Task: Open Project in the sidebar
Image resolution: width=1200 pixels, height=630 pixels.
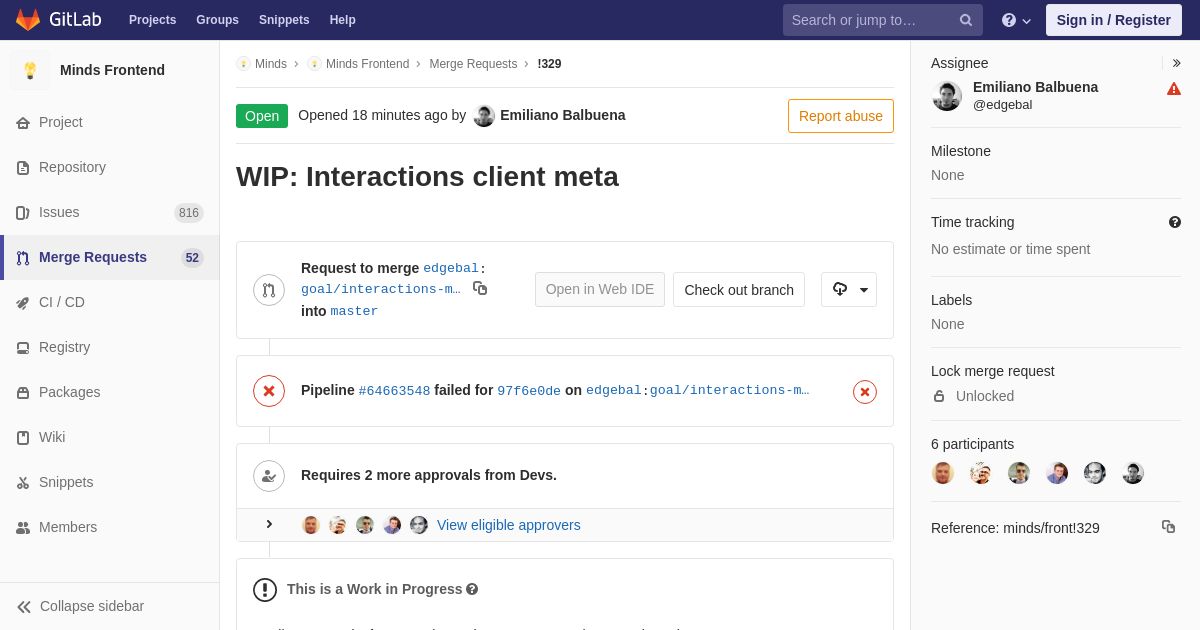Action: point(110,122)
